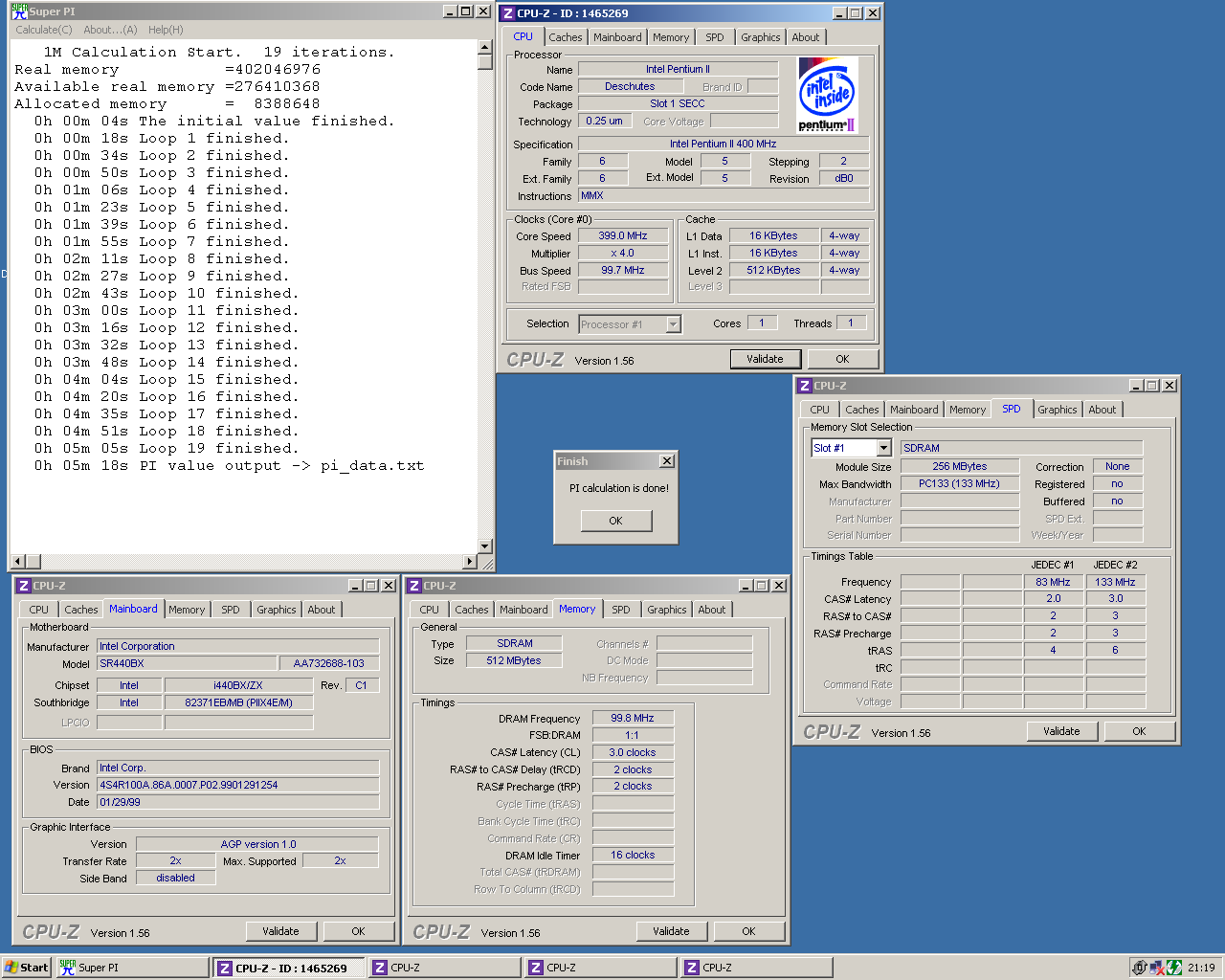Screen dimensions: 1225x980
Task: Minimize the CPU-Z SPD window
Action: point(1136,386)
